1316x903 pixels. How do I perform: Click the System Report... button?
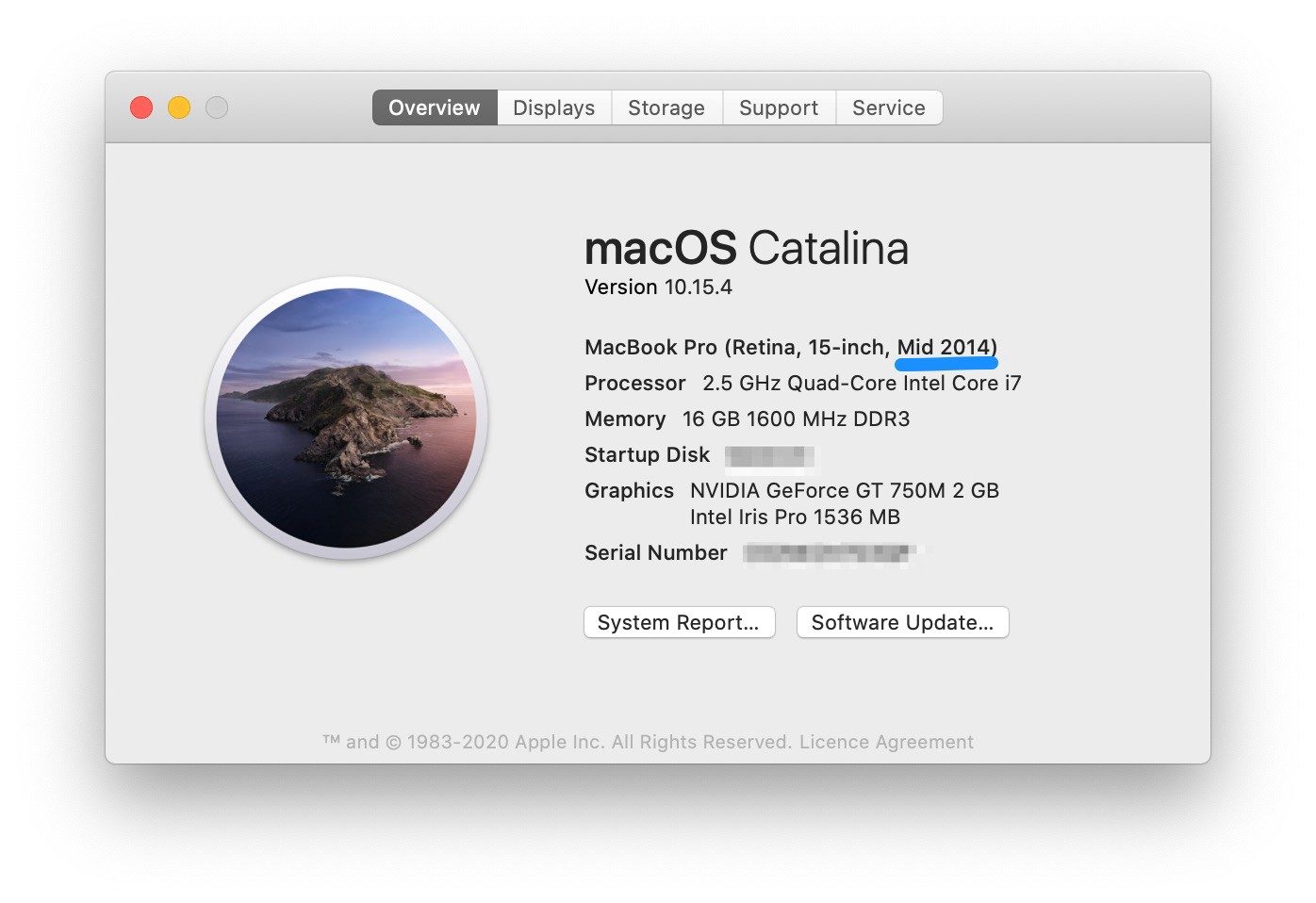click(x=679, y=622)
